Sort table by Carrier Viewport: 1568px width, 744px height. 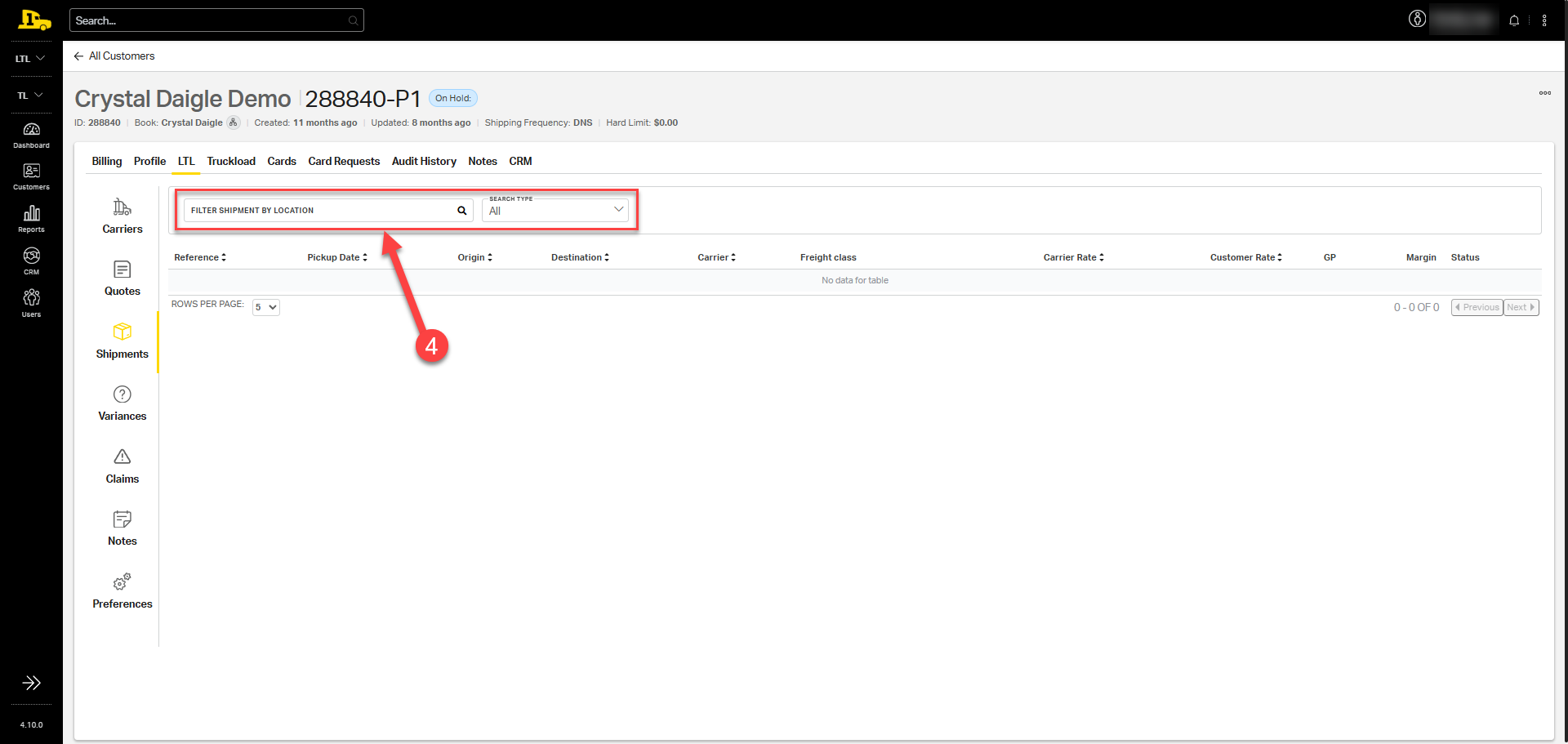[x=716, y=257]
